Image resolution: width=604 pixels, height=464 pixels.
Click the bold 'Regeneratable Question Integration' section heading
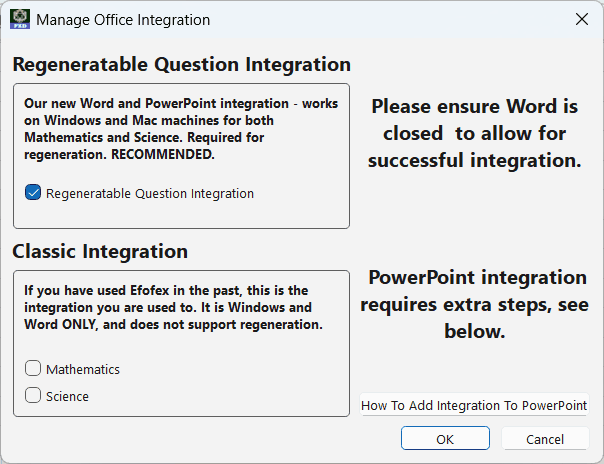[181, 65]
